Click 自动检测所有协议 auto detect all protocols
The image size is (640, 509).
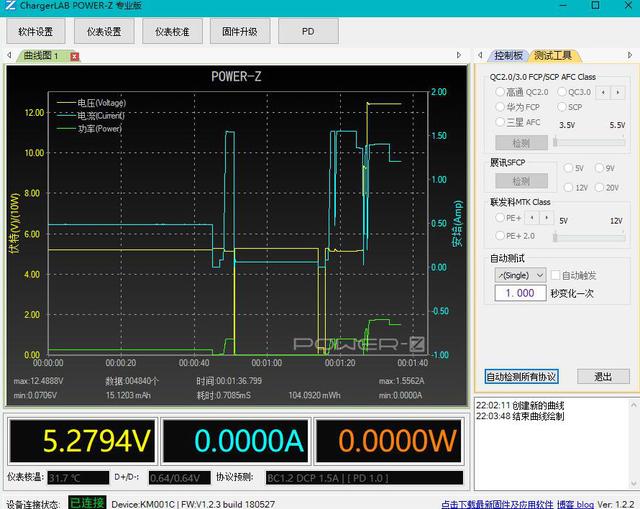coord(522,376)
